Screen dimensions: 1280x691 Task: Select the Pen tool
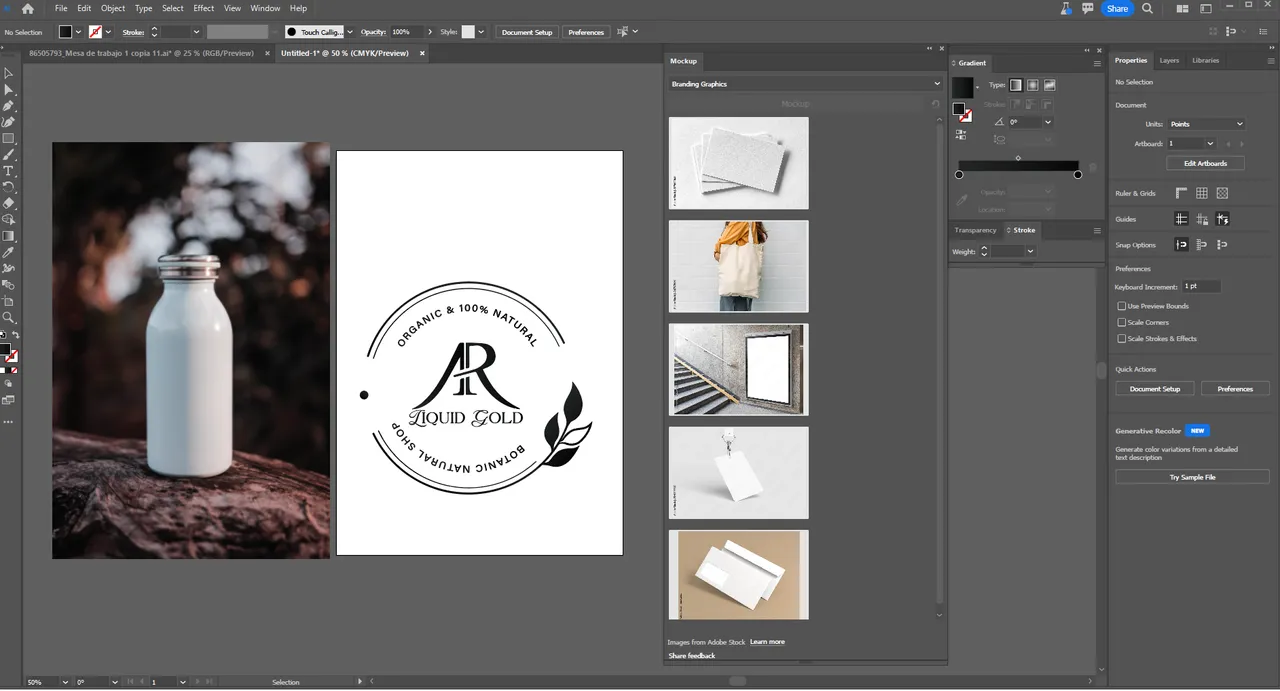point(8,106)
